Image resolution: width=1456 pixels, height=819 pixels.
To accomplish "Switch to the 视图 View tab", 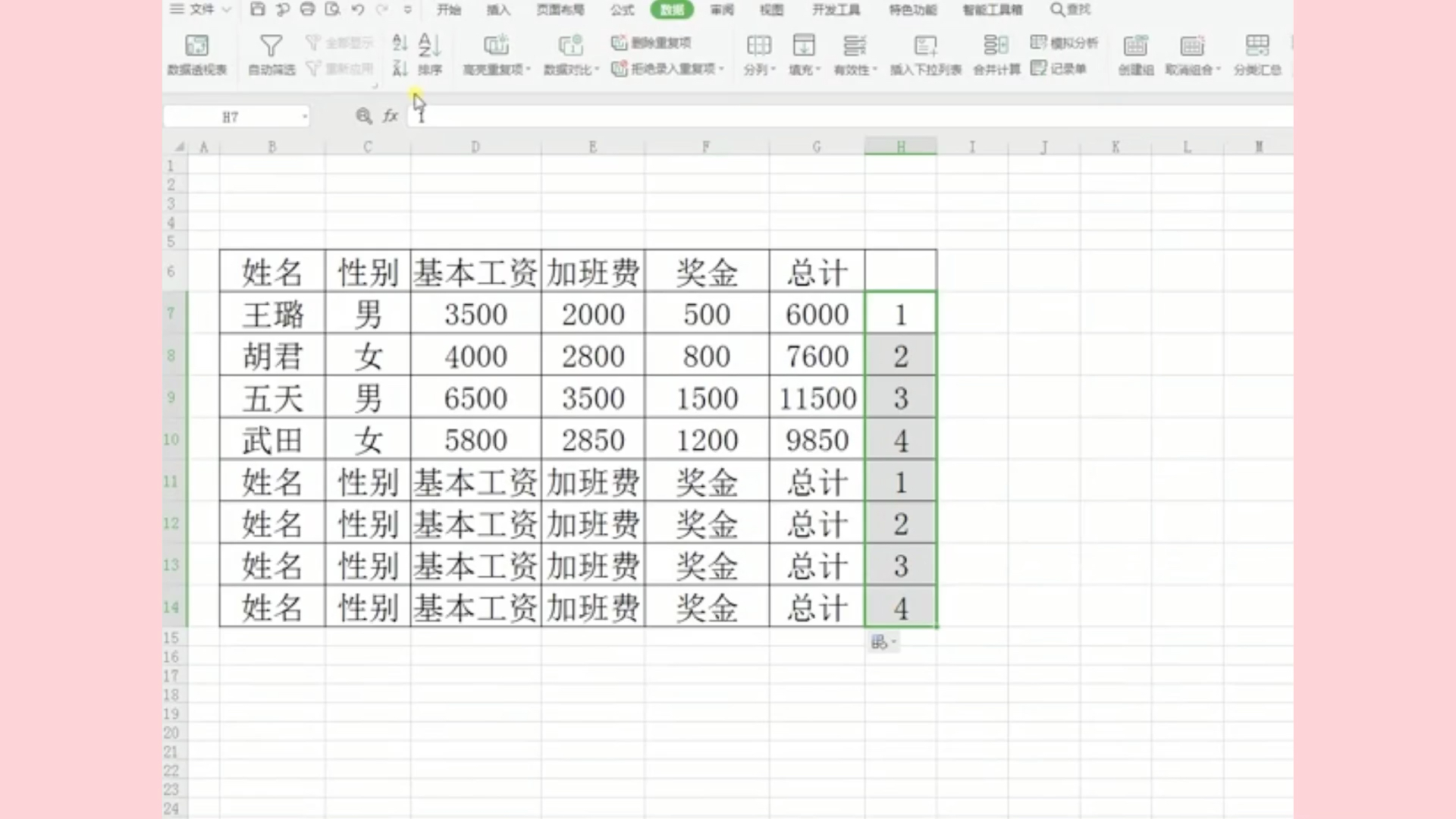I will tap(771, 9).
